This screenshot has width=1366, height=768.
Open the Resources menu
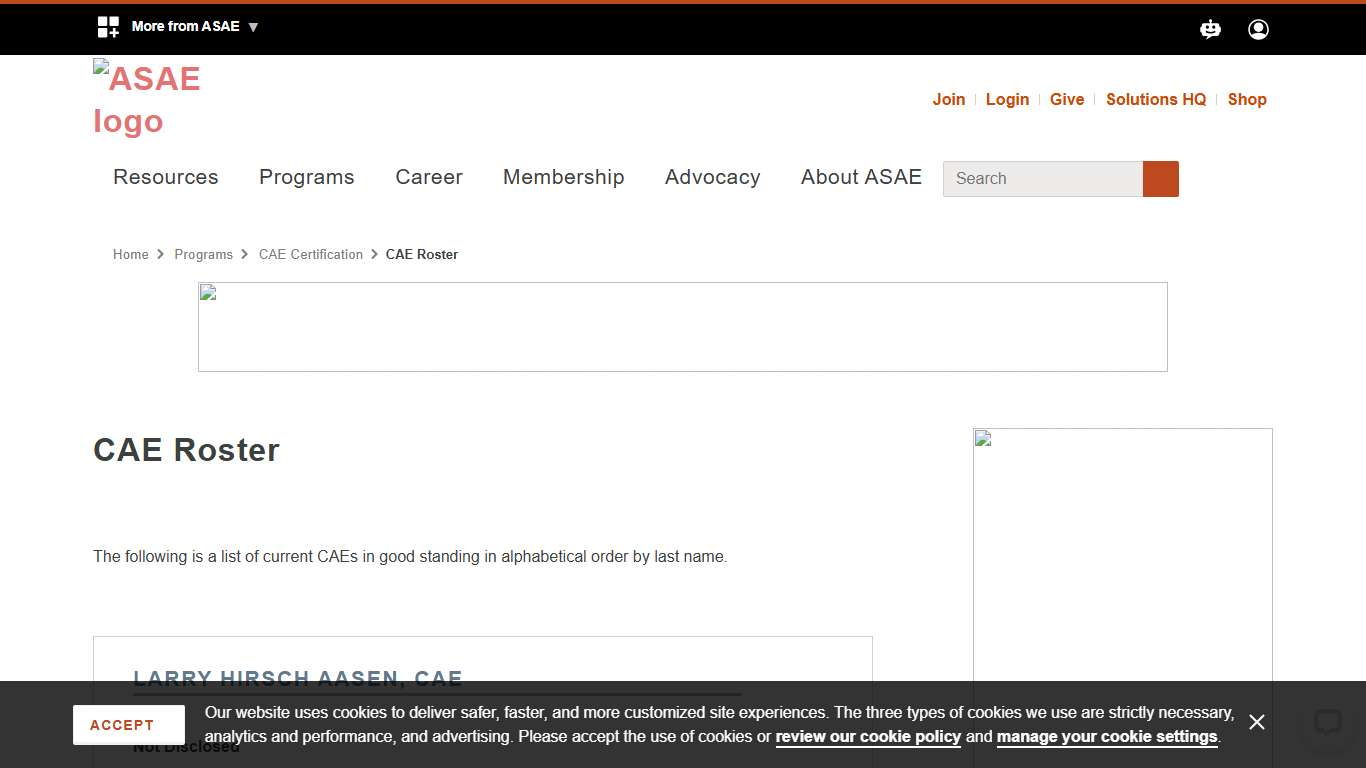(165, 177)
